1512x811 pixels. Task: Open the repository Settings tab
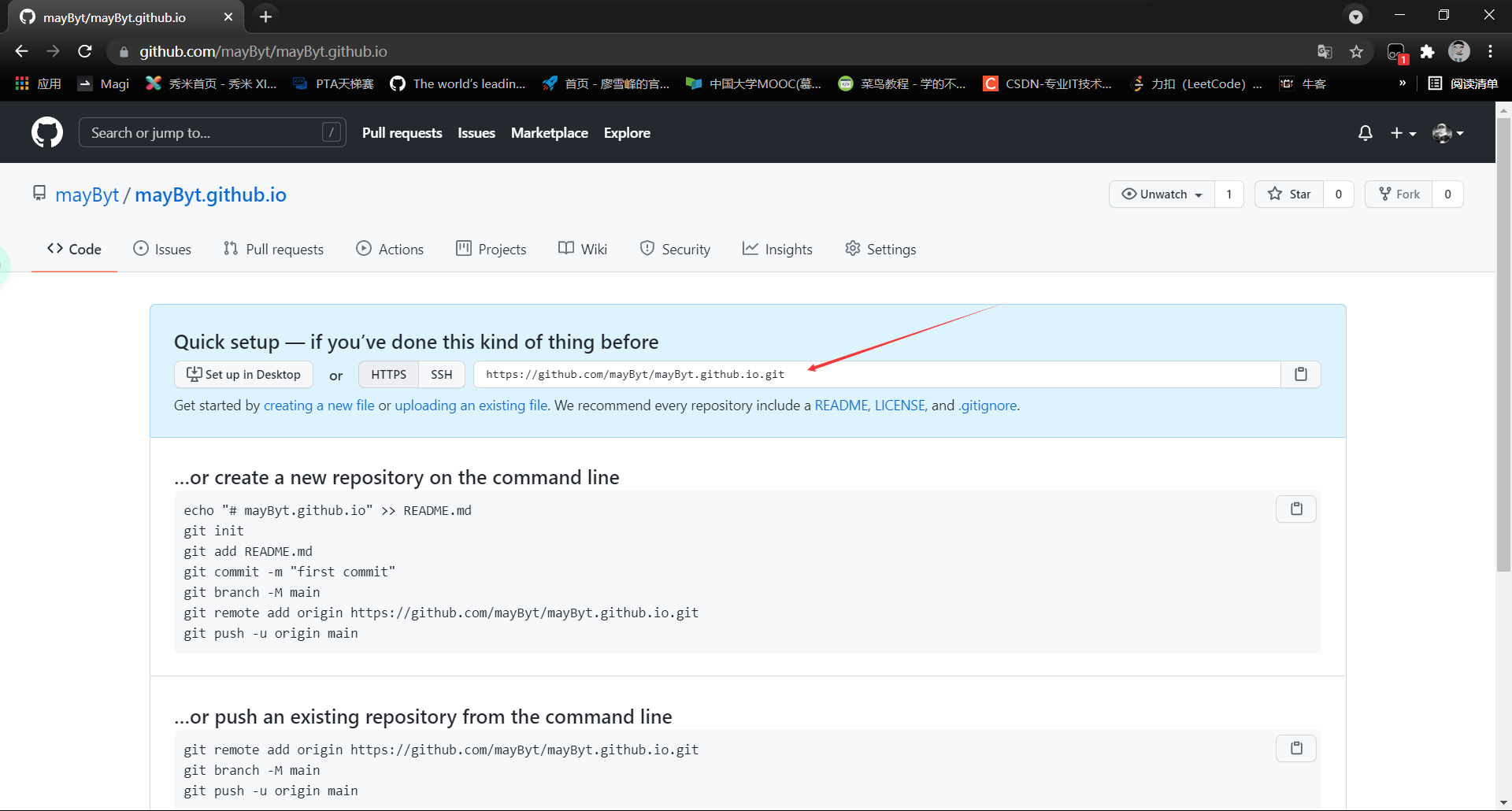[x=880, y=249]
